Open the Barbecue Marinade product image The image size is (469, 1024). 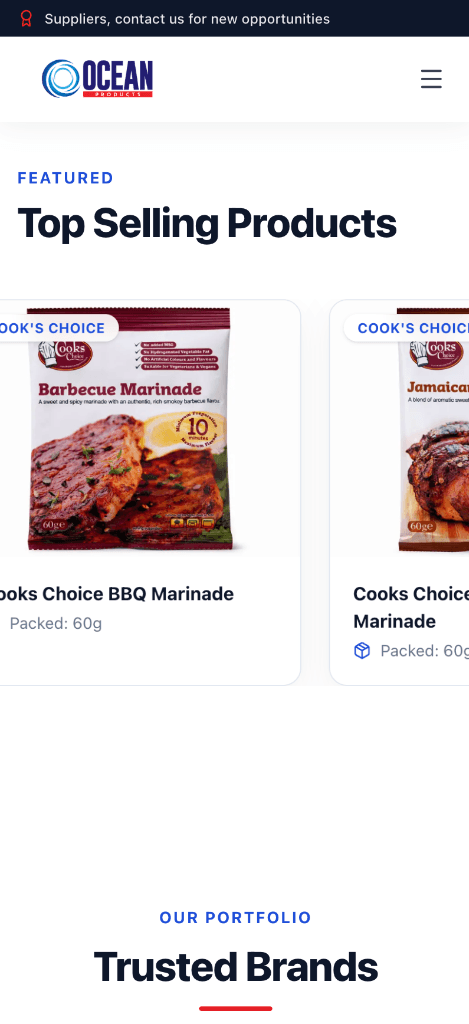(x=131, y=428)
